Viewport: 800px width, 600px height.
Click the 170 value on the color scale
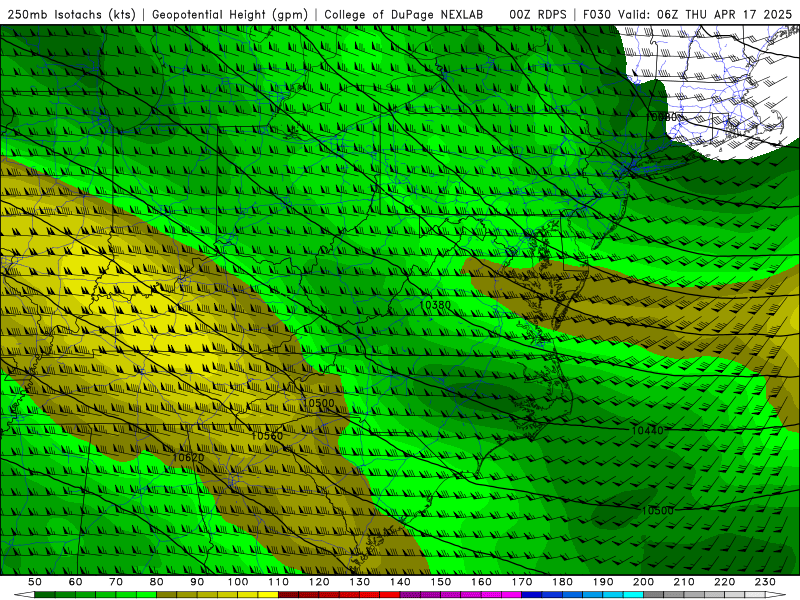[522, 582]
